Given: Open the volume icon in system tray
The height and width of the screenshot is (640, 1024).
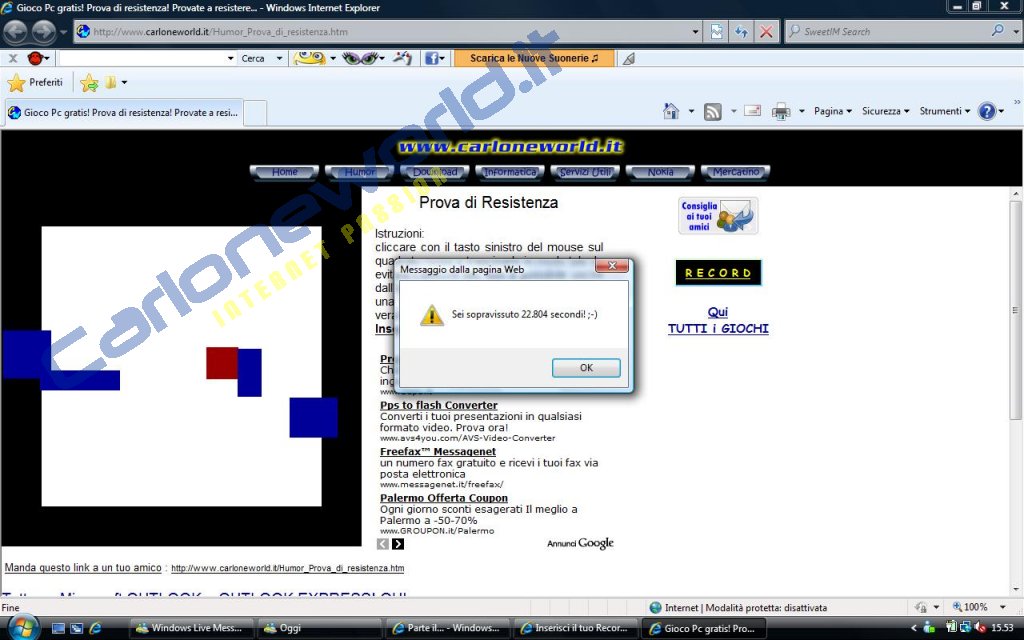Looking at the screenshot, I should [980, 628].
